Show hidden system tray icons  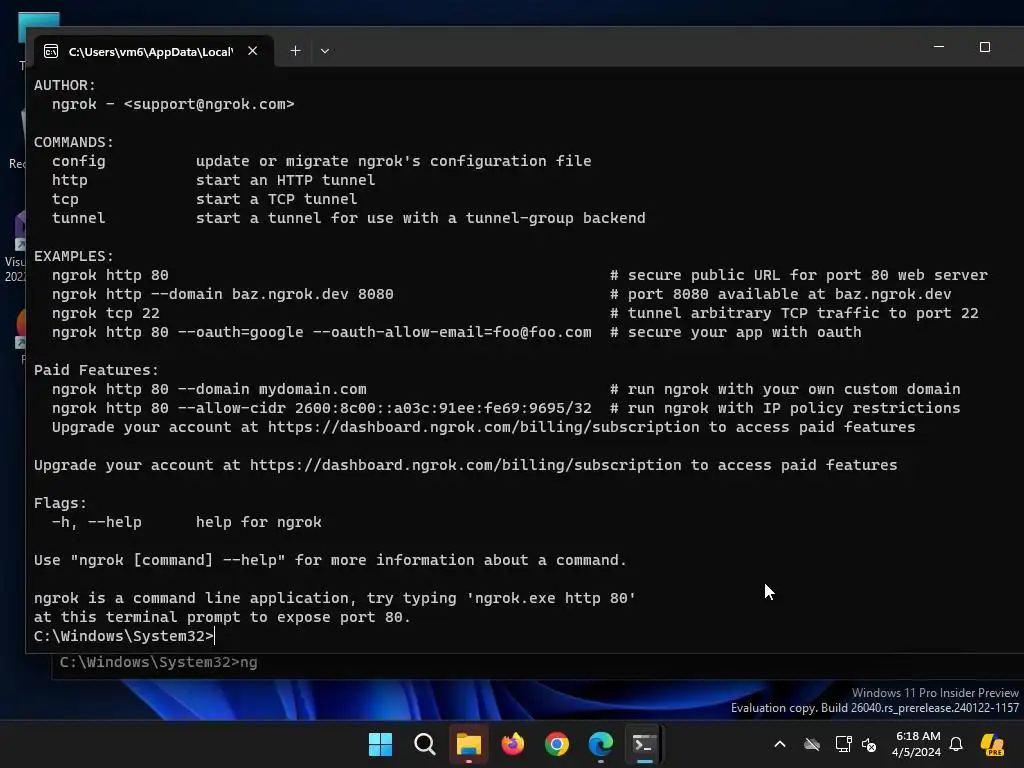pos(780,744)
